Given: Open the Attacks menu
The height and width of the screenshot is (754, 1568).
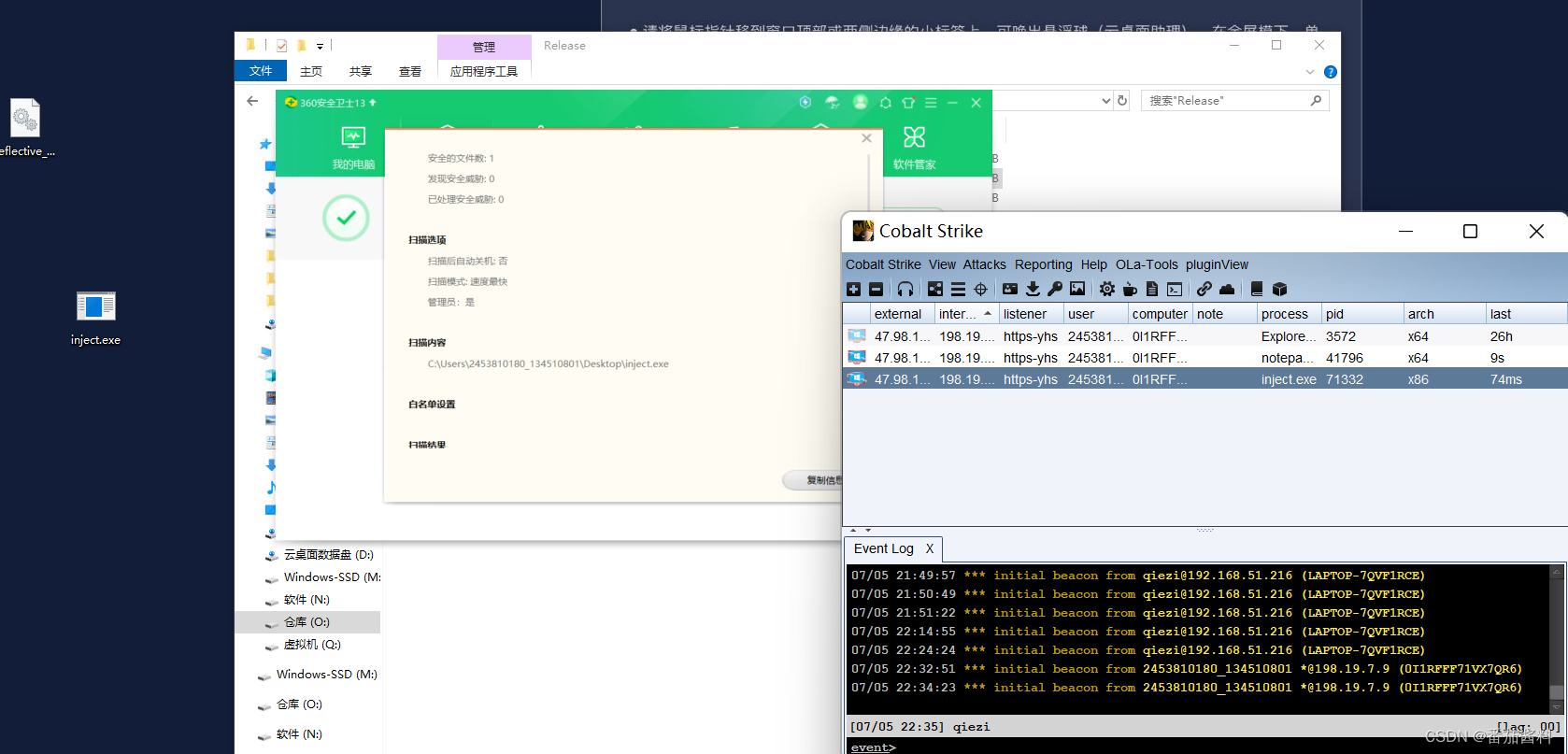Looking at the screenshot, I should (x=985, y=264).
